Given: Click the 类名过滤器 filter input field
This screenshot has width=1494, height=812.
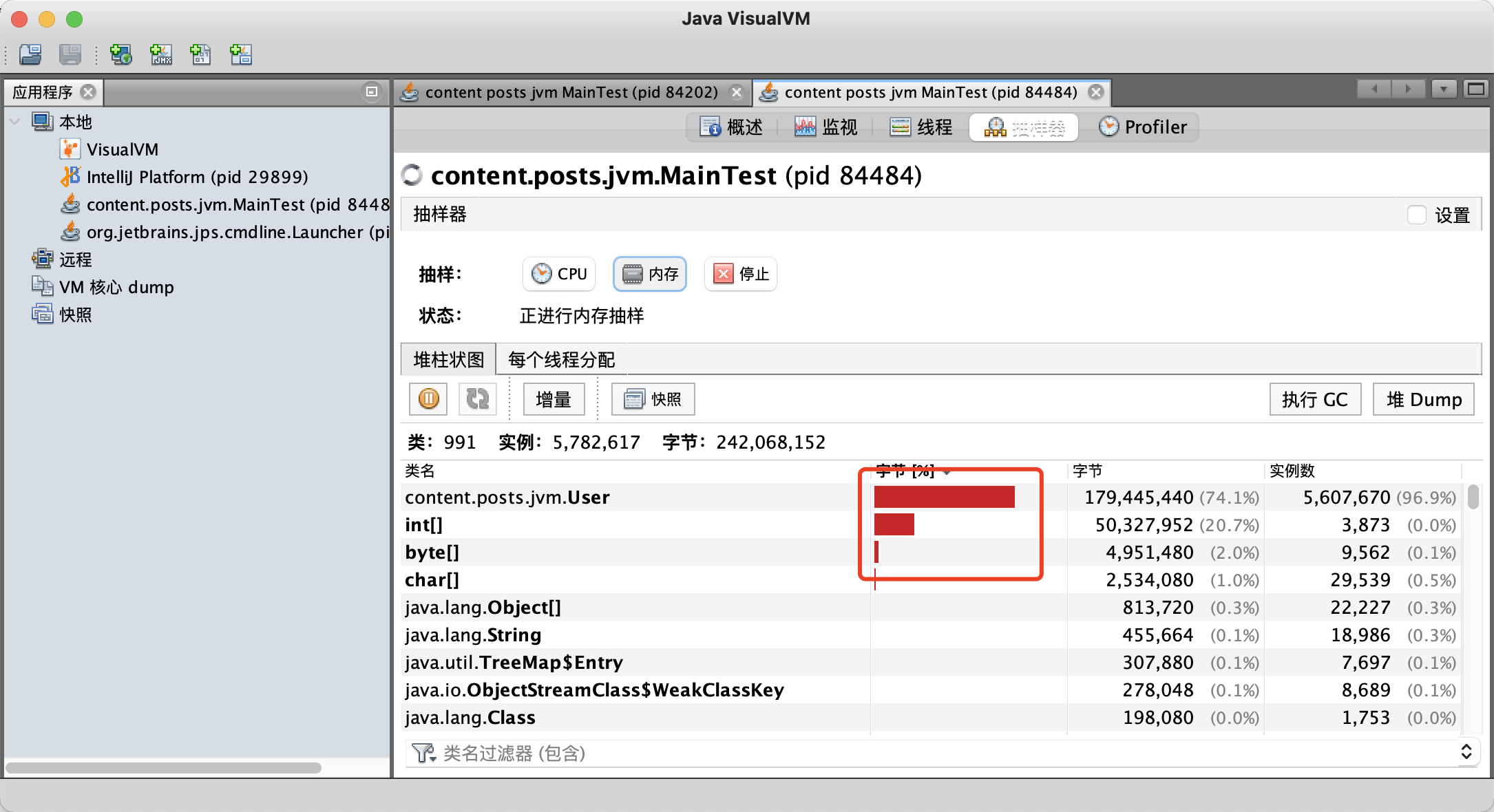Looking at the screenshot, I should click(947, 753).
